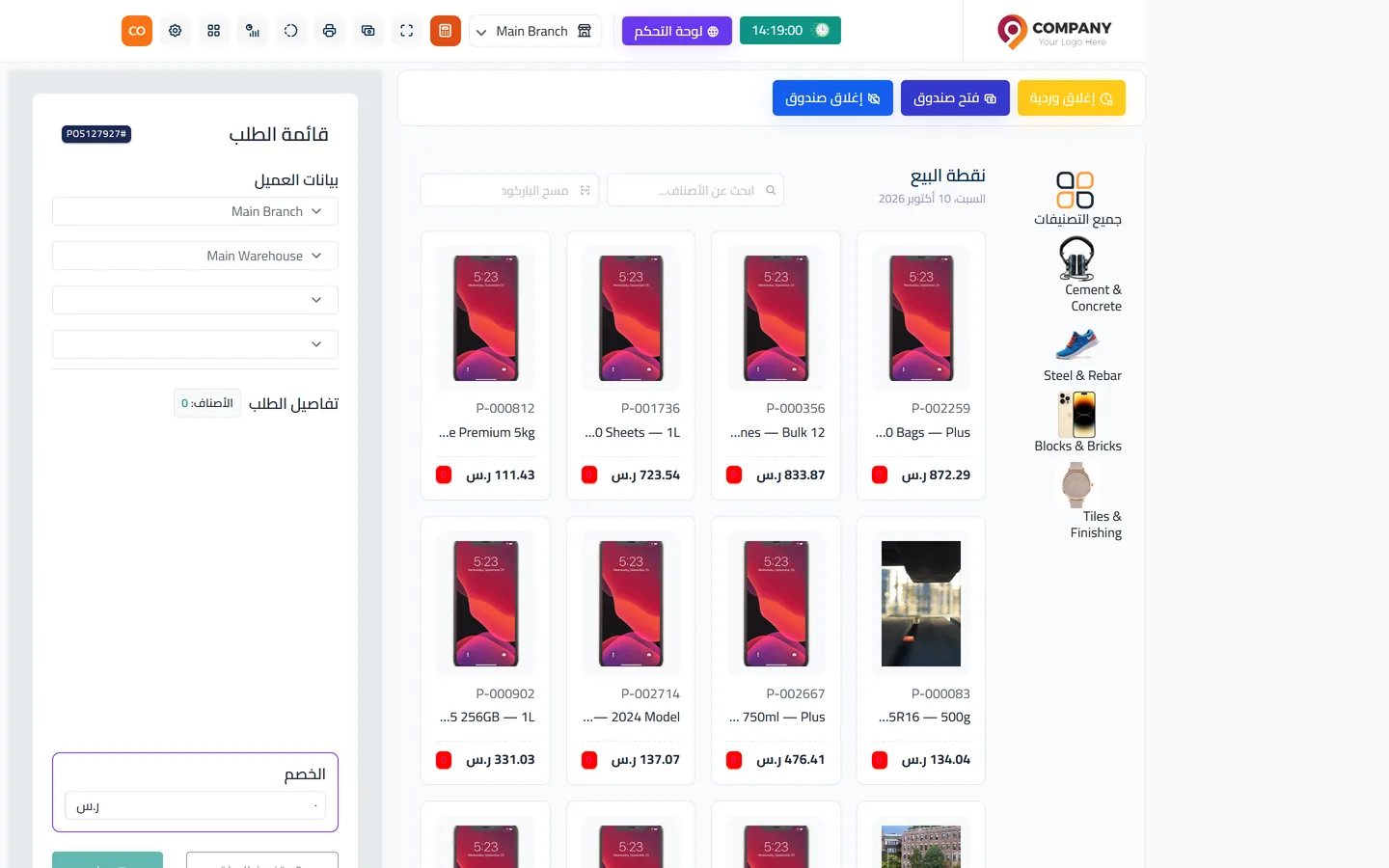The height and width of the screenshot is (868, 1389).
Task: Click the cash register icon beside the printer
Action: point(368,31)
